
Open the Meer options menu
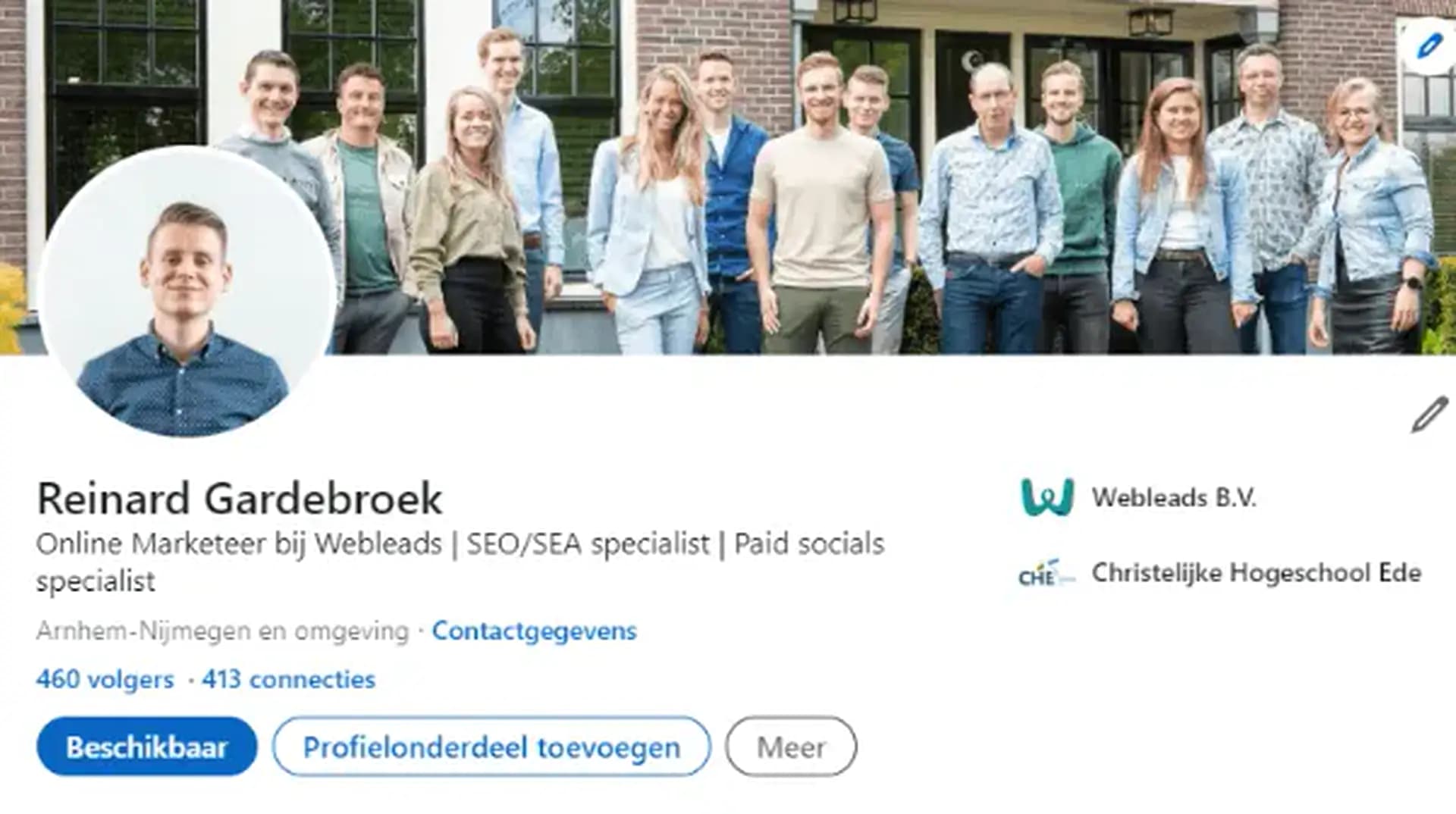791,747
